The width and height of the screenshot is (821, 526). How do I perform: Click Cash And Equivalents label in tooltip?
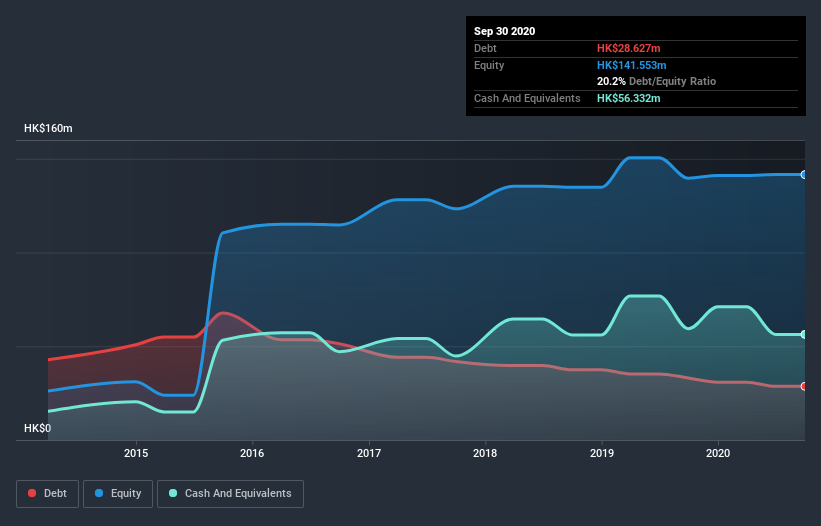click(x=527, y=98)
